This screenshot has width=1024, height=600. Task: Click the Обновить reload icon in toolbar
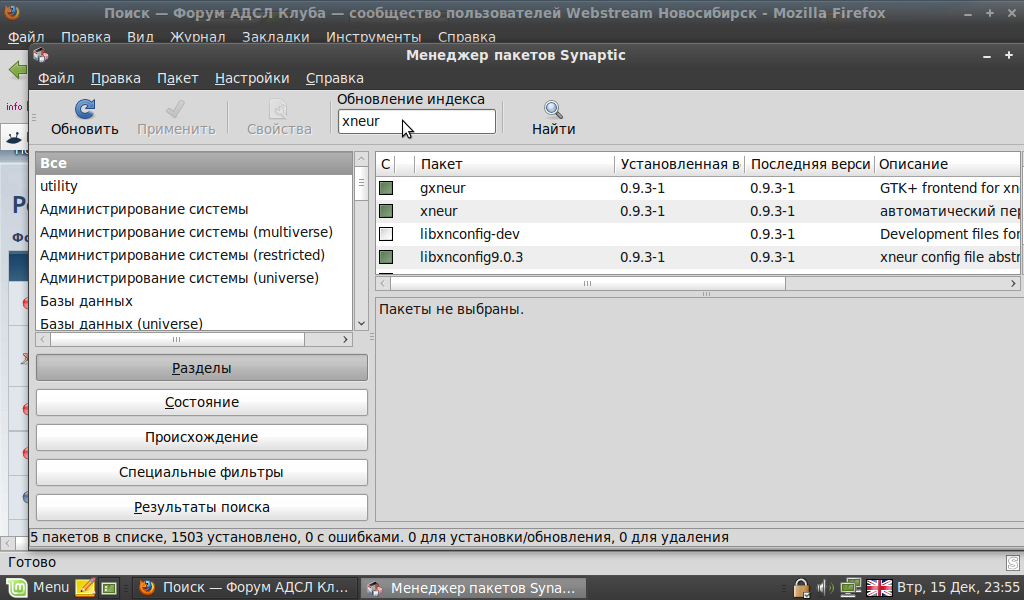pyautogui.click(x=85, y=108)
